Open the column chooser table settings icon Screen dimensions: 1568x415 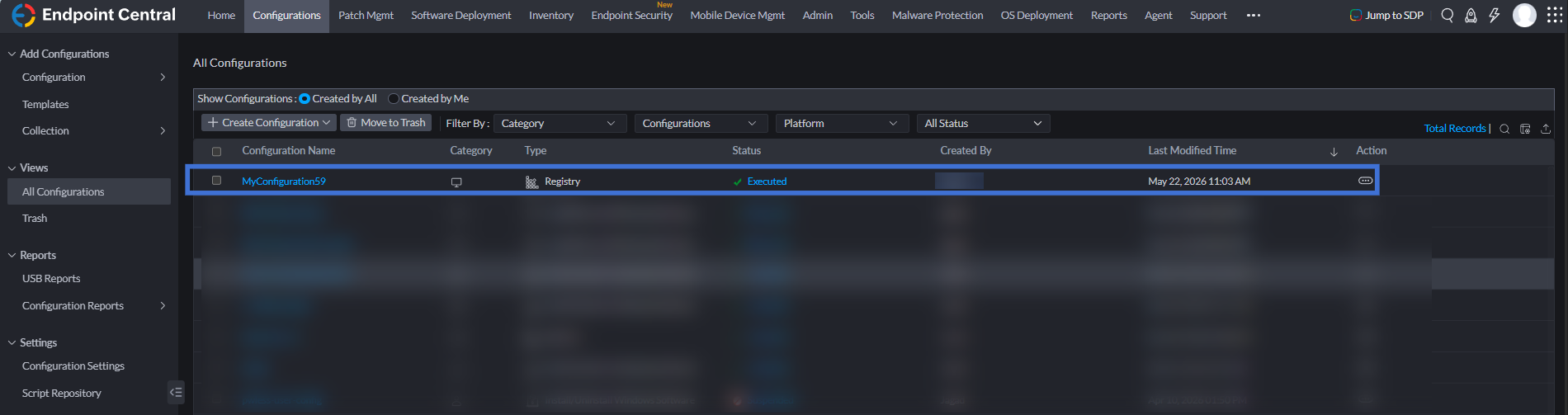point(1525,129)
